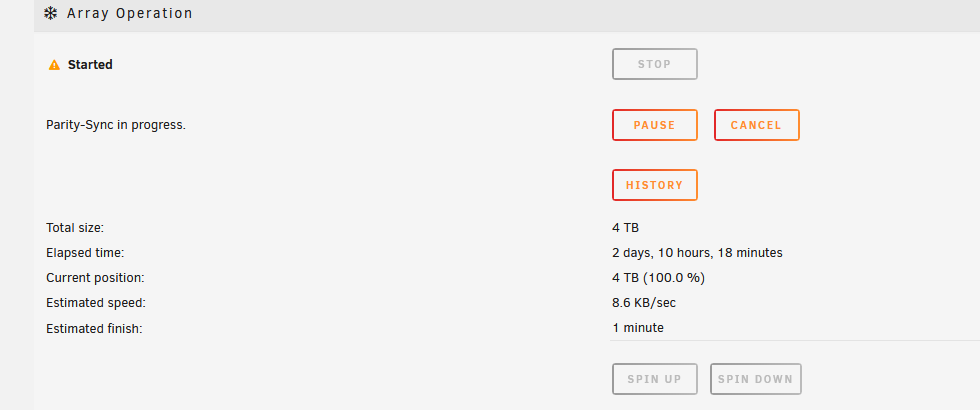The width and height of the screenshot is (980, 410).
Task: Click the Started status text
Action: [x=90, y=64]
